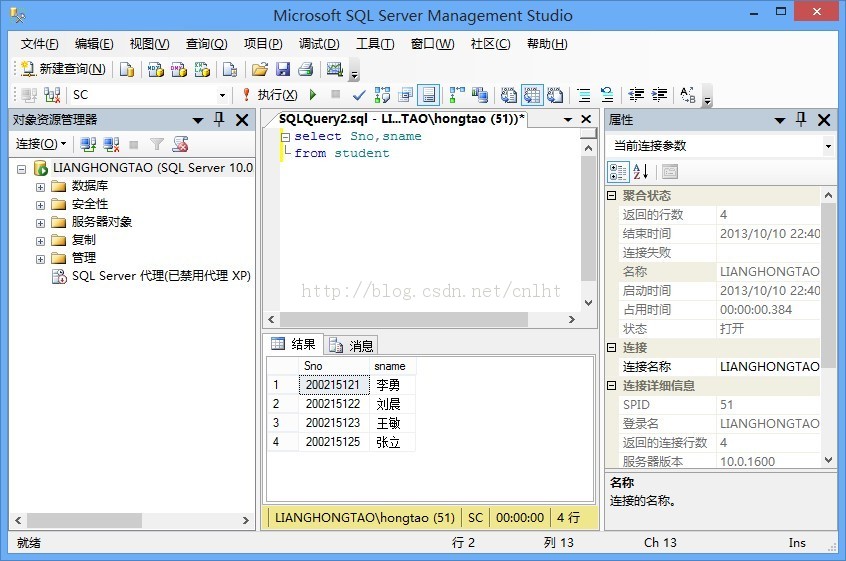This screenshot has height=561, width=846.
Task: Collapse 聚合状态 property group
Action: coord(611,195)
